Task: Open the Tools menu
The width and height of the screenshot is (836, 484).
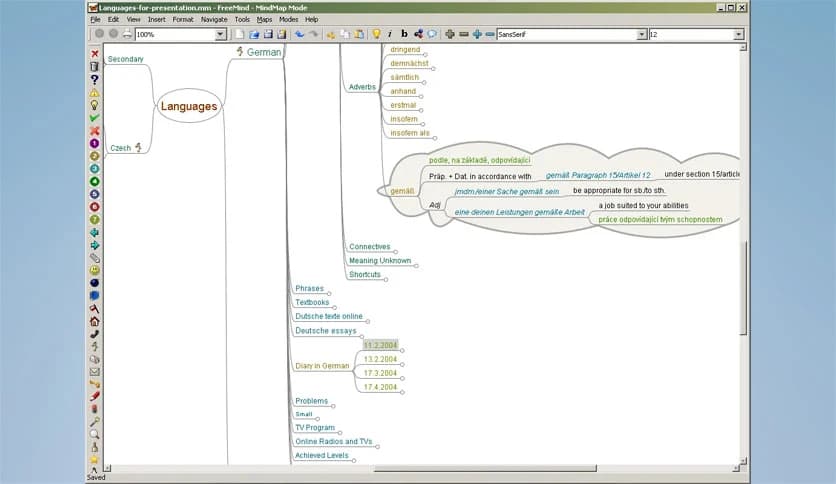Action: (x=242, y=19)
